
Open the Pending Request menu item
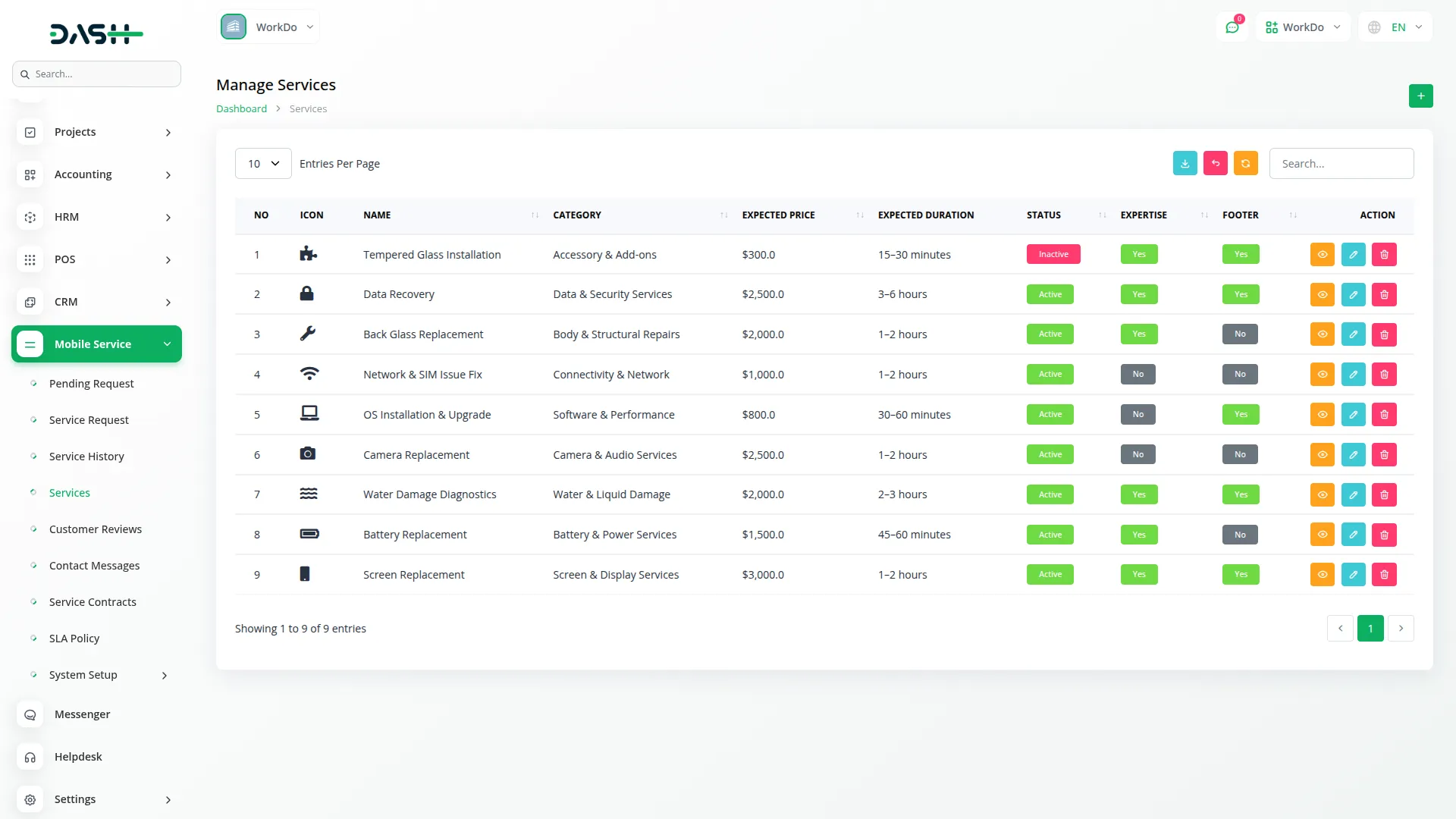91,383
